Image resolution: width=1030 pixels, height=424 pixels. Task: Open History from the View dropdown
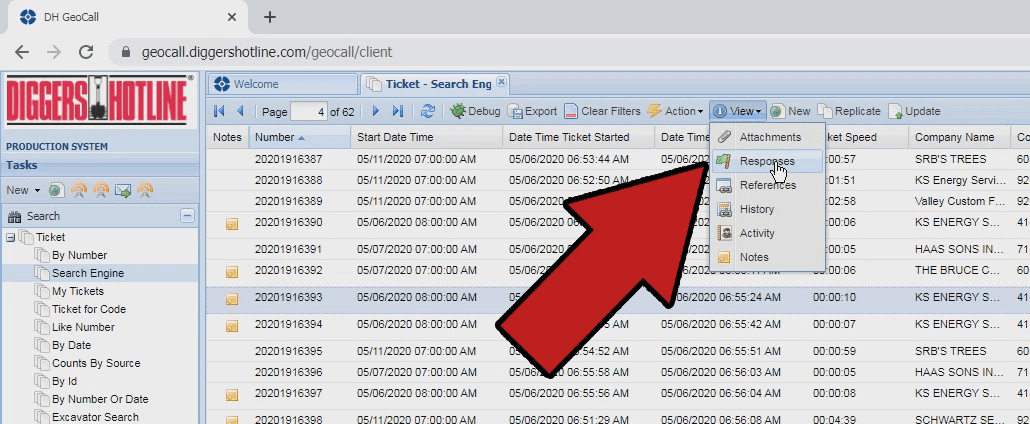[x=757, y=209]
